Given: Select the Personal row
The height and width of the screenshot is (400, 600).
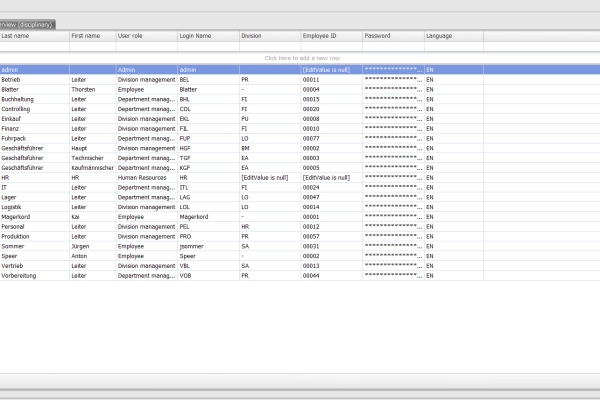Looking at the screenshot, I should point(300,227).
